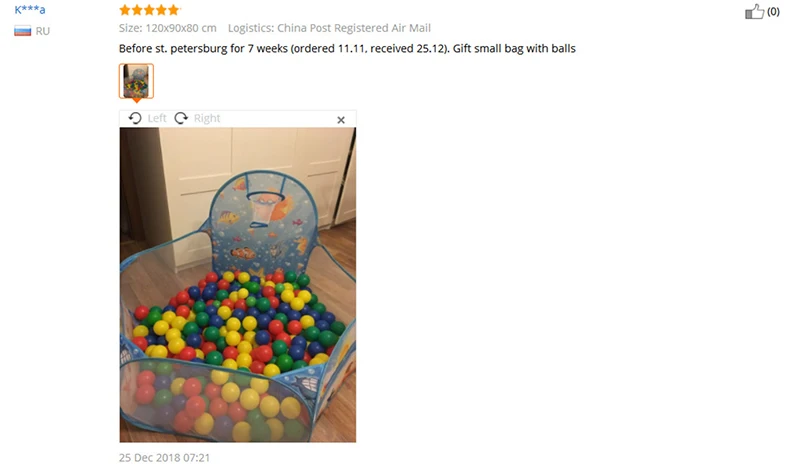Viewport: 800px width, 473px height.
Task: Click the (0) helpful vote count
Action: point(773,11)
